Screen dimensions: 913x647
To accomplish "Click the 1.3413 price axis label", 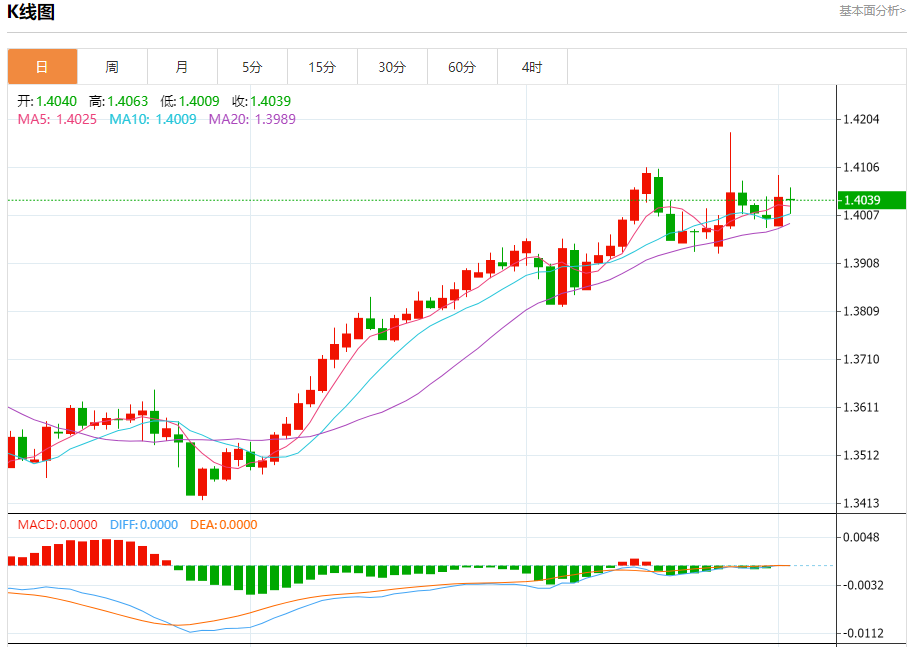I will [x=861, y=503].
